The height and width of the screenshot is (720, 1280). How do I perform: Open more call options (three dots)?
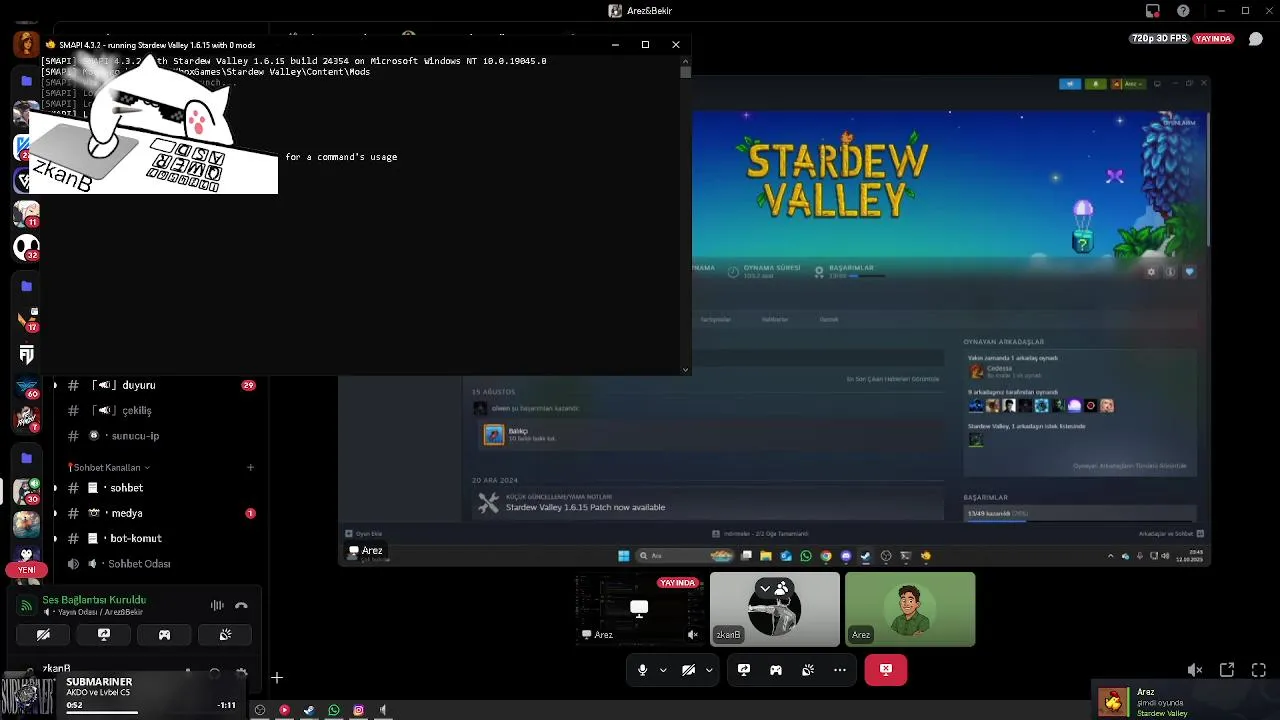click(x=840, y=670)
